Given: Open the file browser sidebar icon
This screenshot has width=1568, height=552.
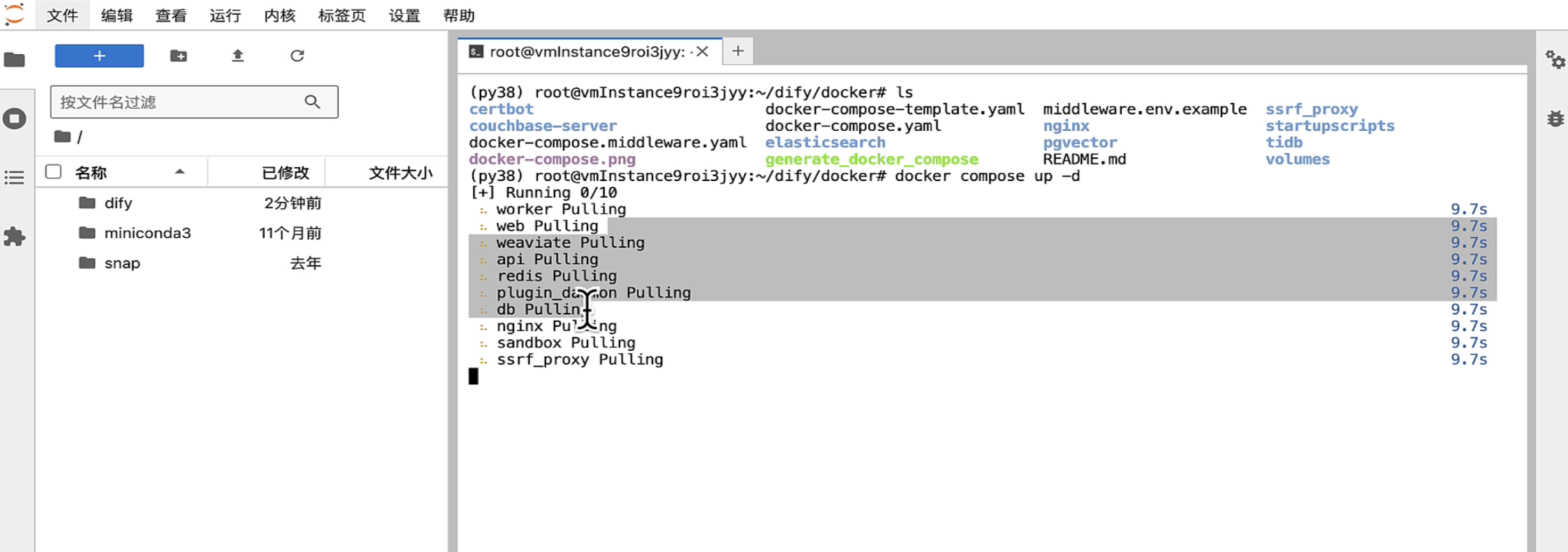Looking at the screenshot, I should point(15,60).
